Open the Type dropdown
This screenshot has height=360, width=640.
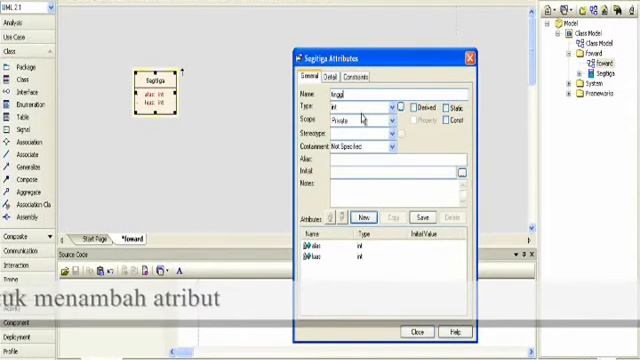coord(392,107)
